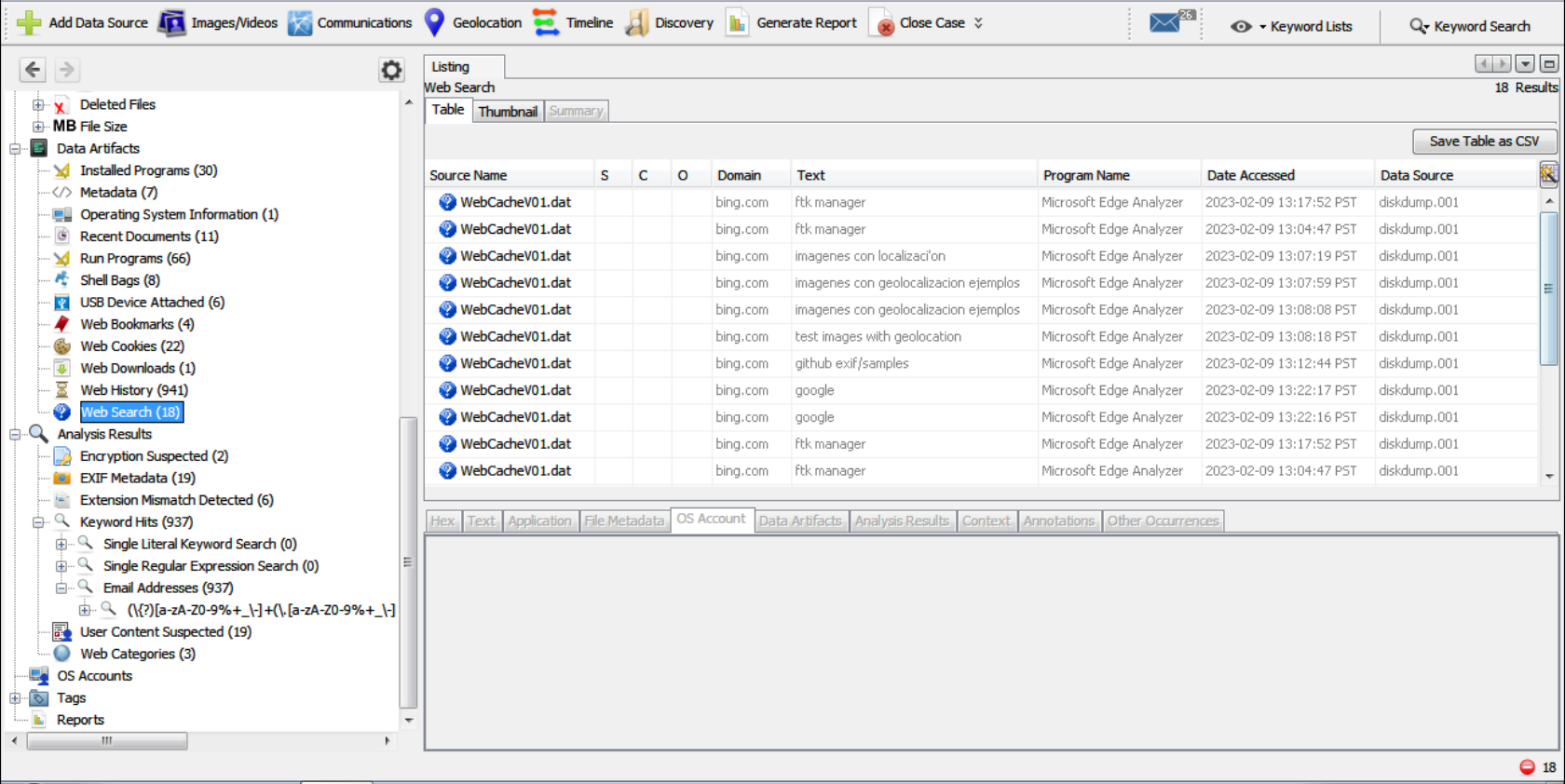This screenshot has height=784, width=1565.
Task: Select the 'test images with geolocation' row
Action: pos(981,336)
